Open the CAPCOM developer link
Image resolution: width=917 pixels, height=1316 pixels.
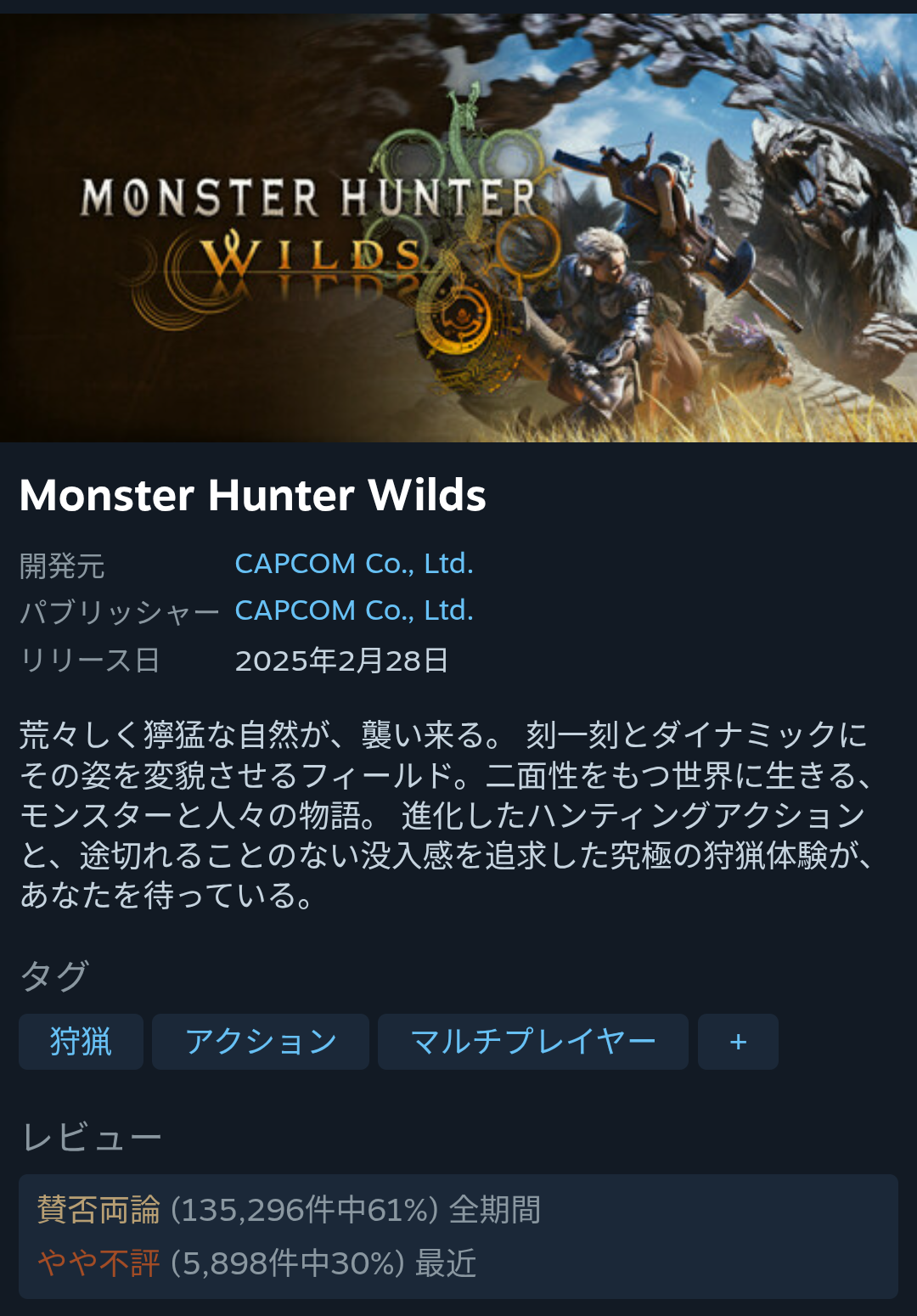[354, 564]
